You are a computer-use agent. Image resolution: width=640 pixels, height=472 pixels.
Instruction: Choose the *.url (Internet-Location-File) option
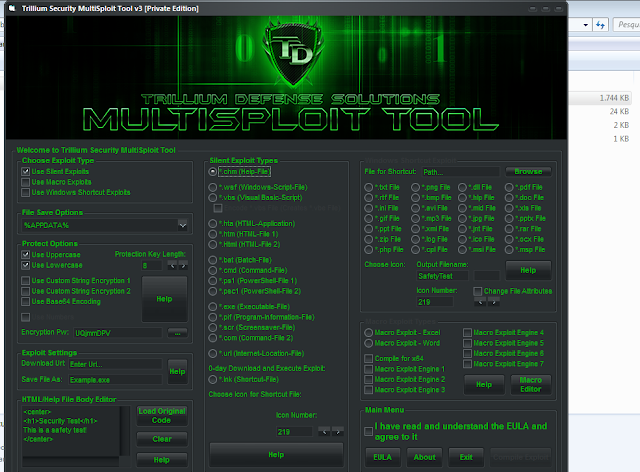coord(213,354)
